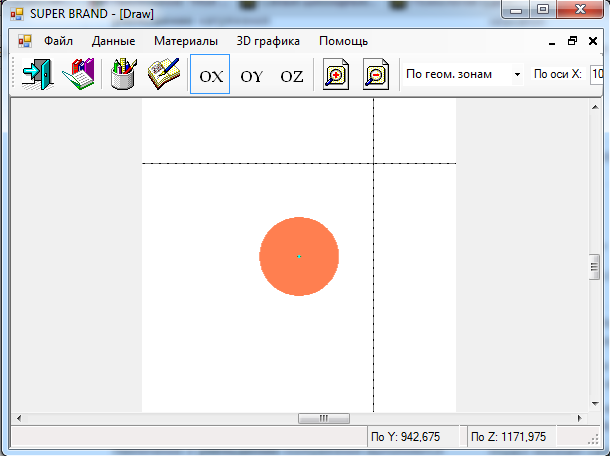Select the OX axis view button
The image size is (610, 456).
(x=210, y=74)
